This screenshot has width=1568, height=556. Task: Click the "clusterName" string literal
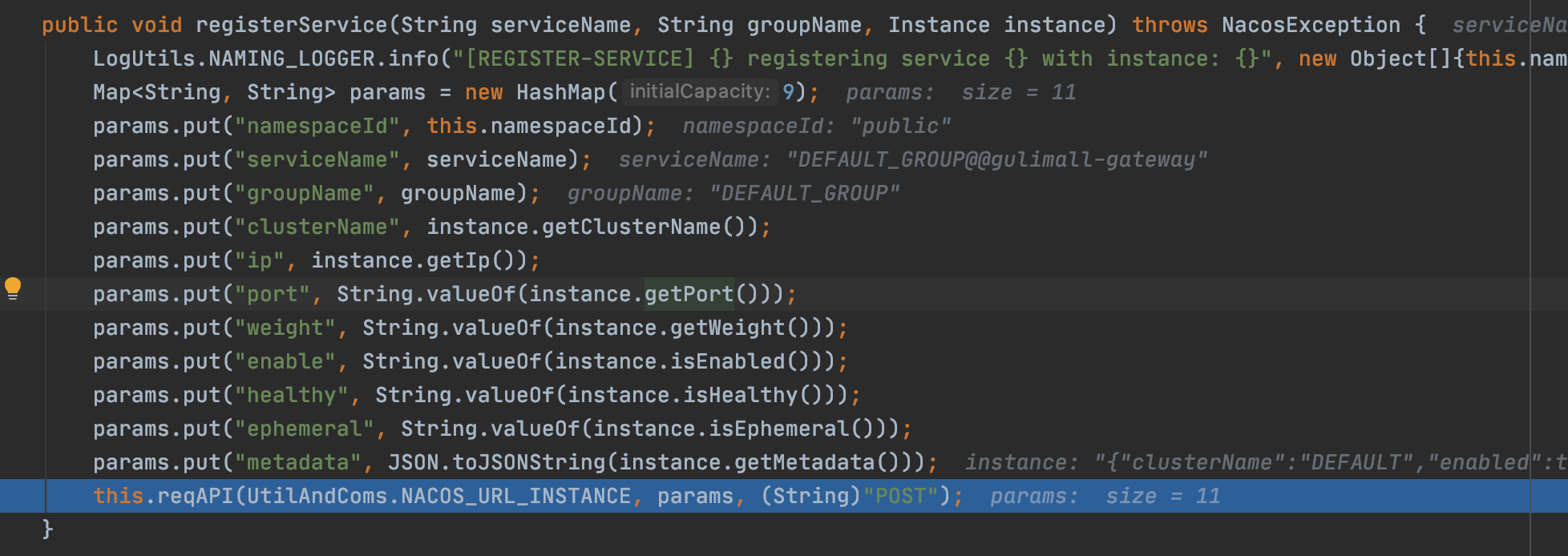tap(317, 227)
